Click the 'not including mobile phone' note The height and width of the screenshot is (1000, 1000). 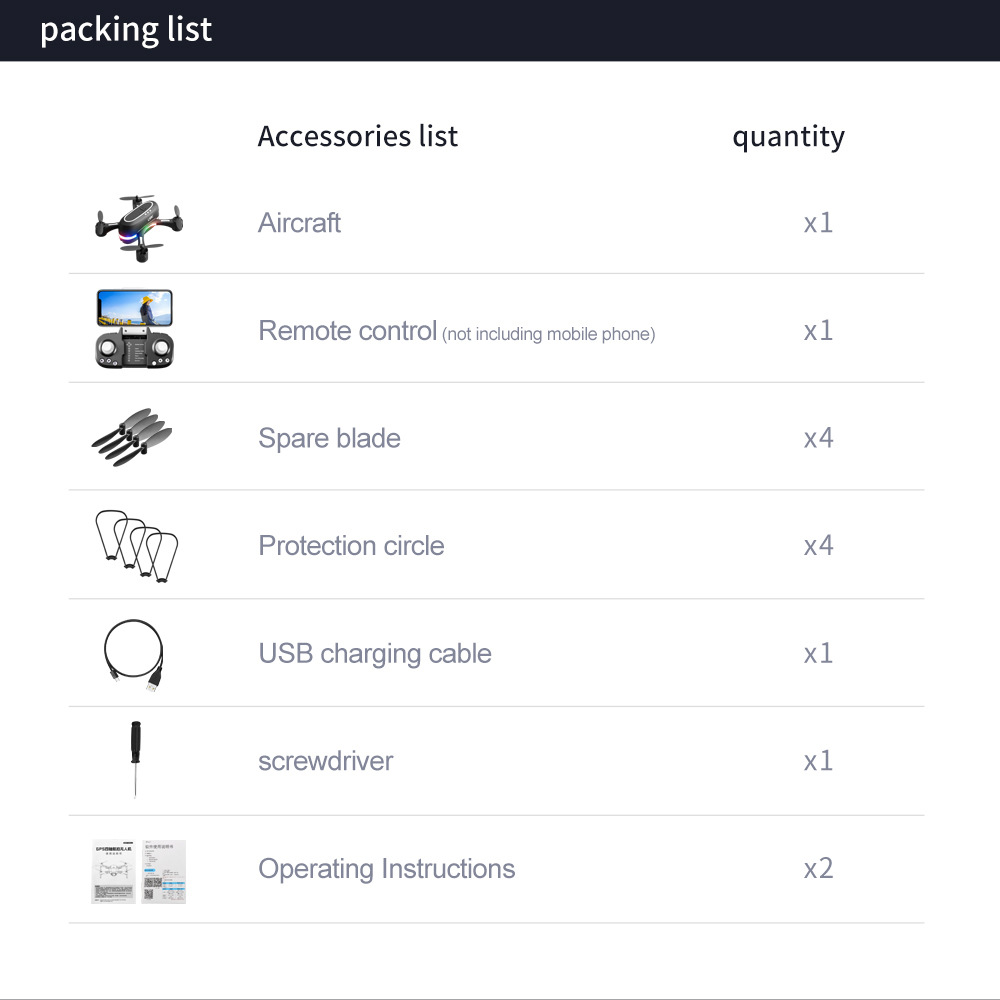(549, 334)
